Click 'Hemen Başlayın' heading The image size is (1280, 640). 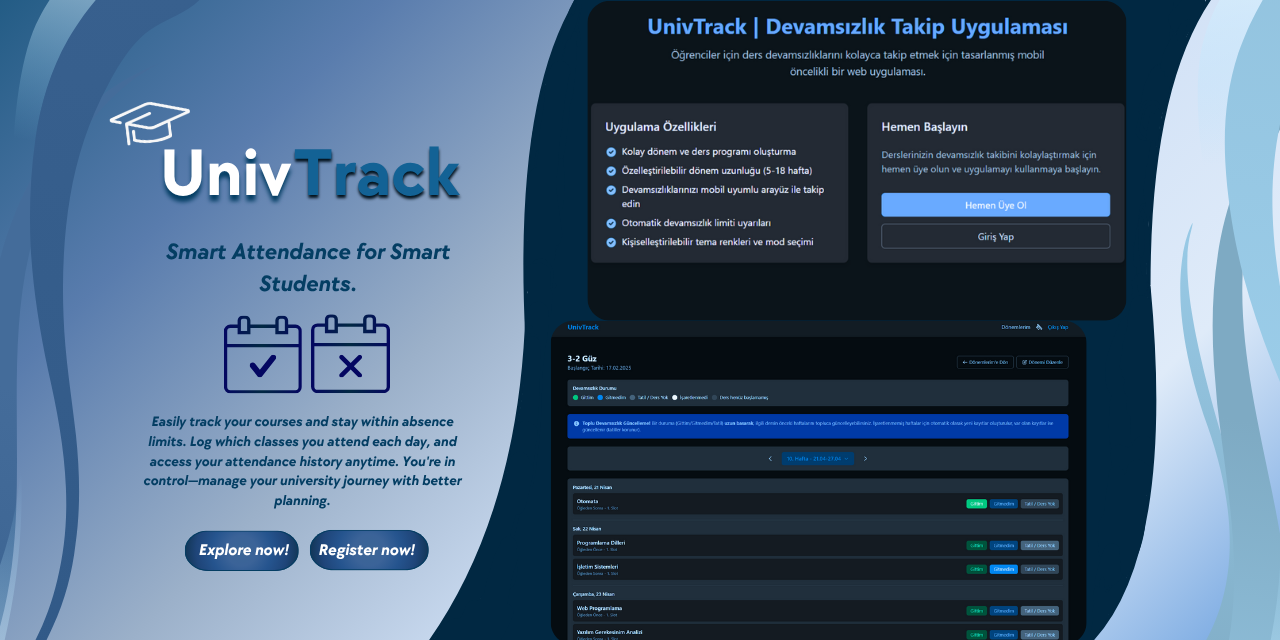(x=924, y=127)
